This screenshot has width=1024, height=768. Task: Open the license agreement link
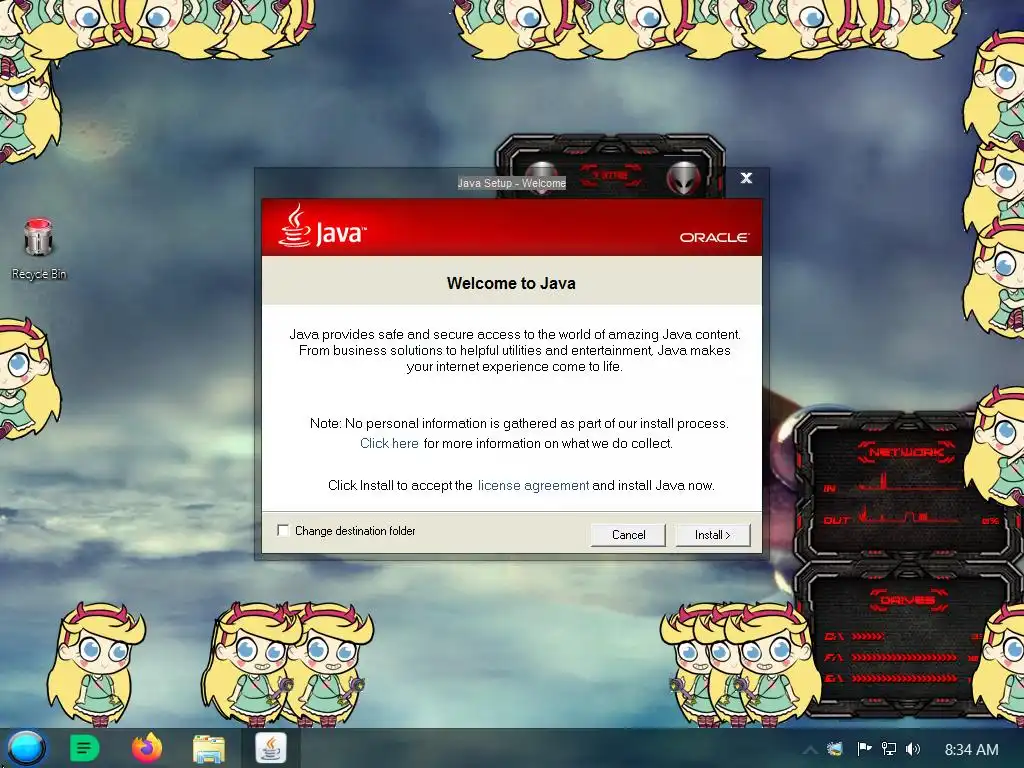pyautogui.click(x=533, y=485)
